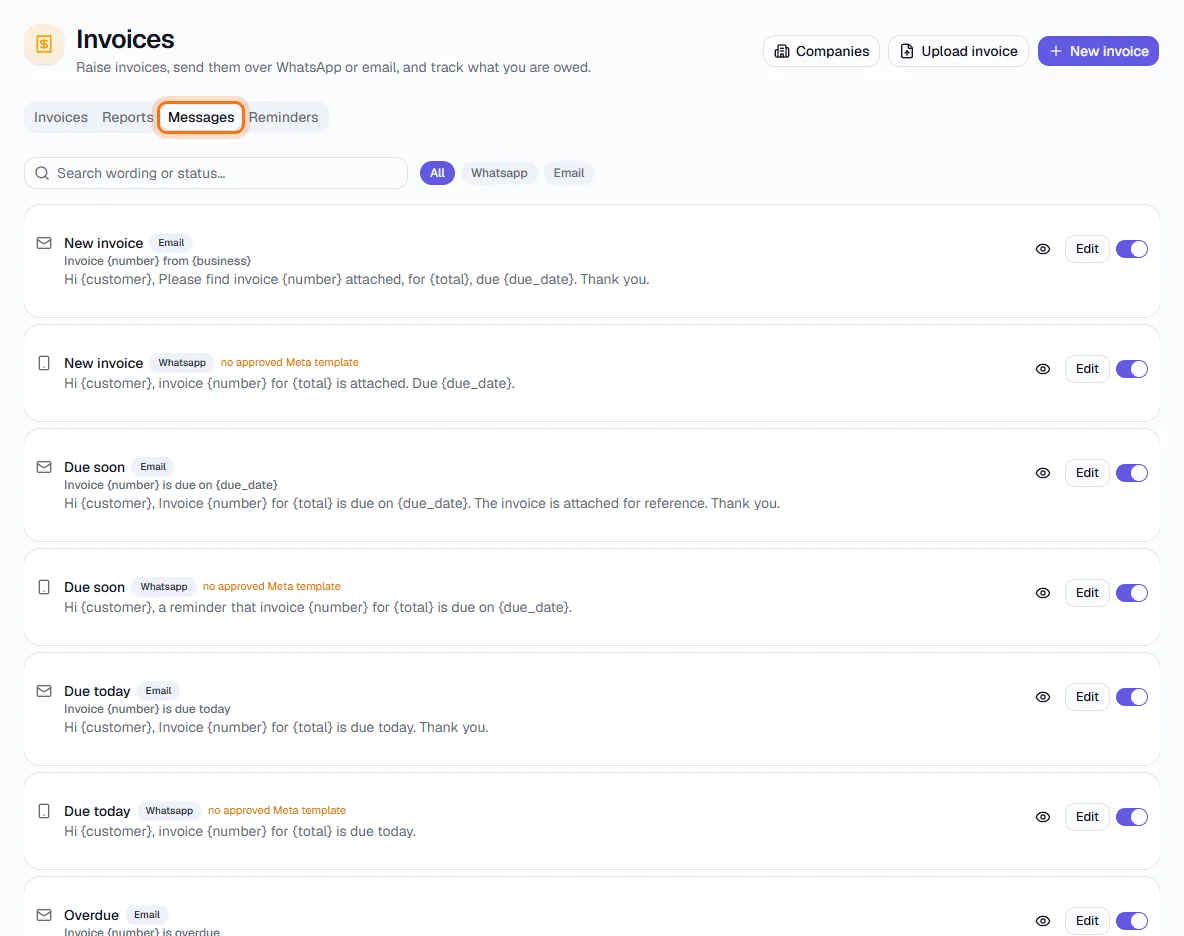Edit the Due today Whatsapp message
This screenshot has height=936, width=1184.
click(1087, 817)
